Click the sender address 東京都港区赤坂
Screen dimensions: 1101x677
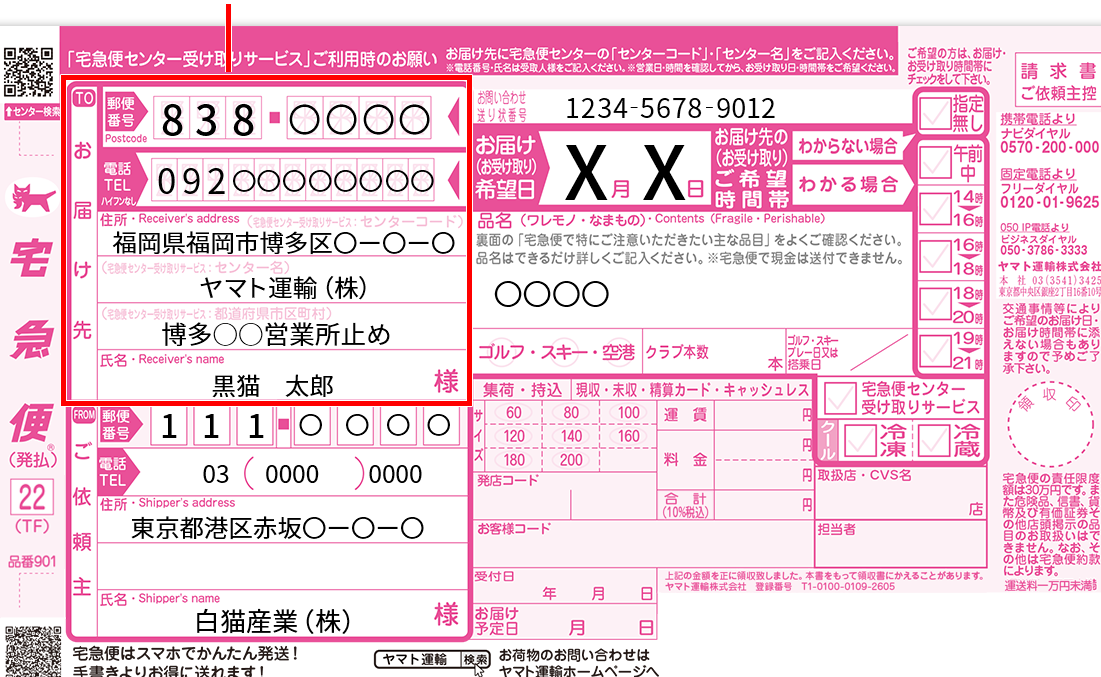pos(277,528)
